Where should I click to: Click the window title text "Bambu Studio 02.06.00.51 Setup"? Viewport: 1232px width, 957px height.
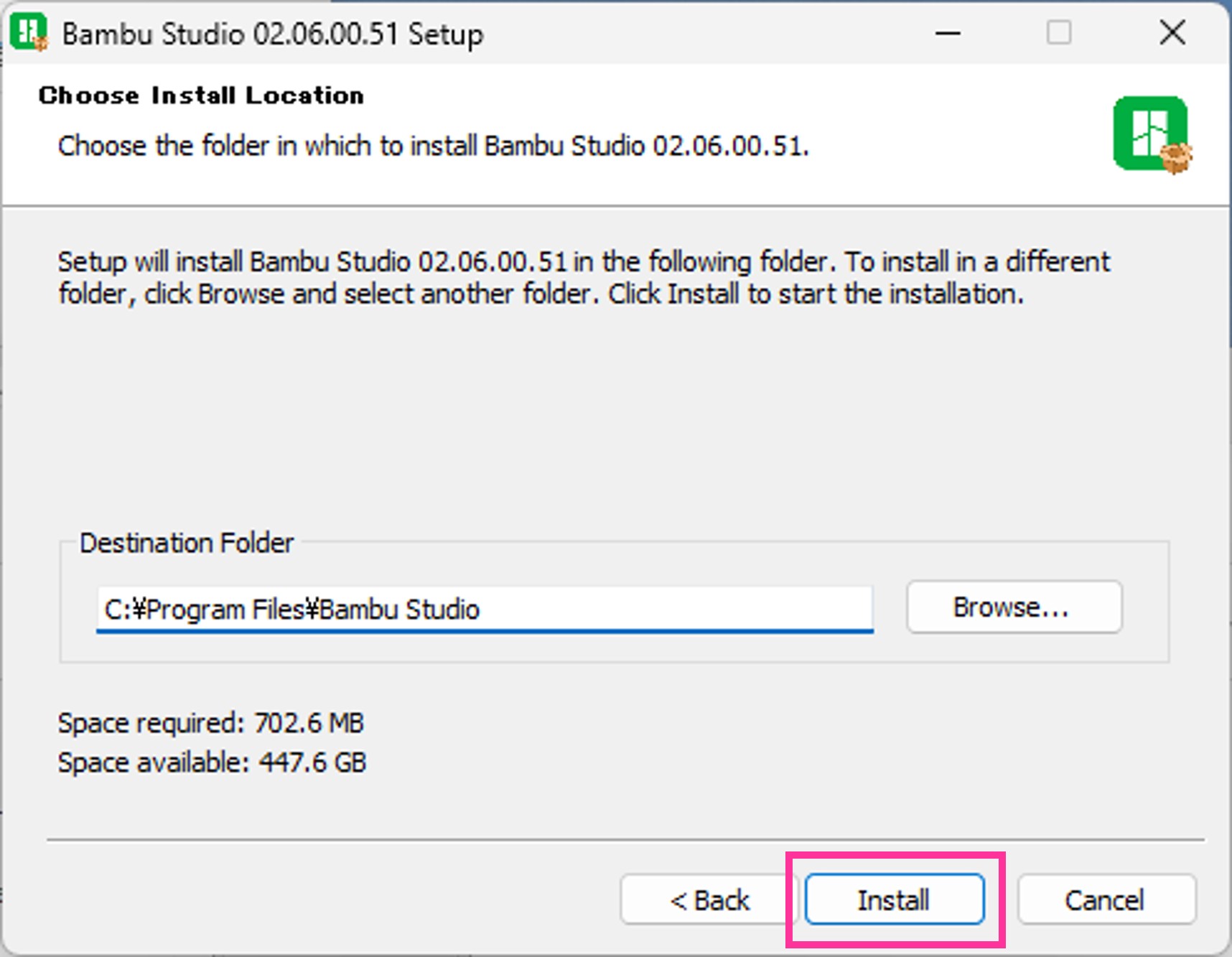273,34
